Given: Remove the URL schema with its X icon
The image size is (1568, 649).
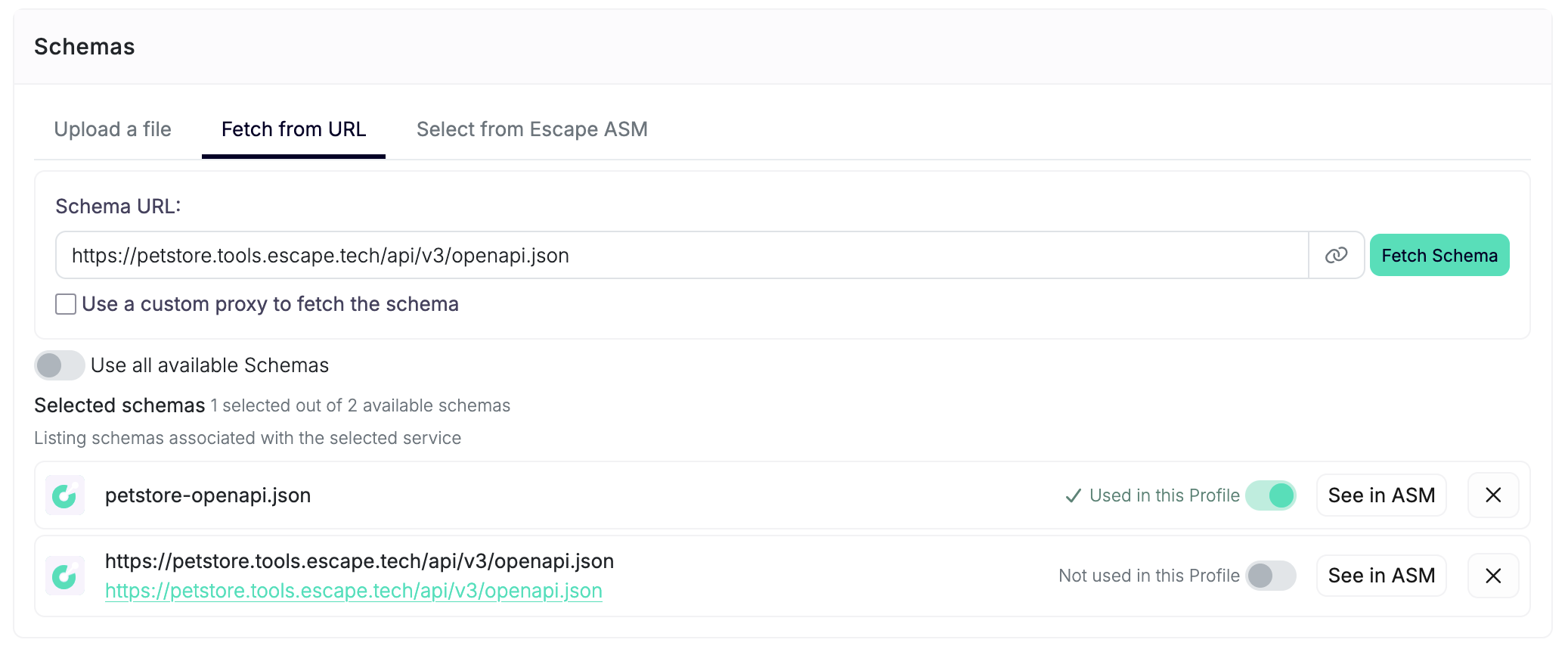Looking at the screenshot, I should point(1493,576).
